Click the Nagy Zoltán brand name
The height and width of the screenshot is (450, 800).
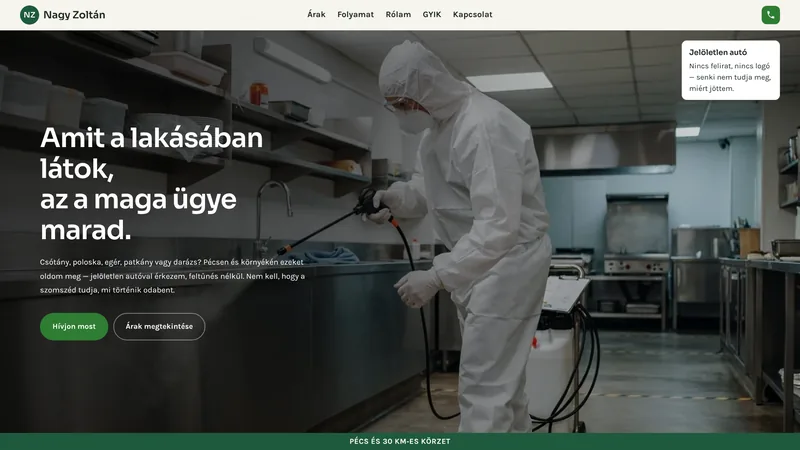pos(74,15)
